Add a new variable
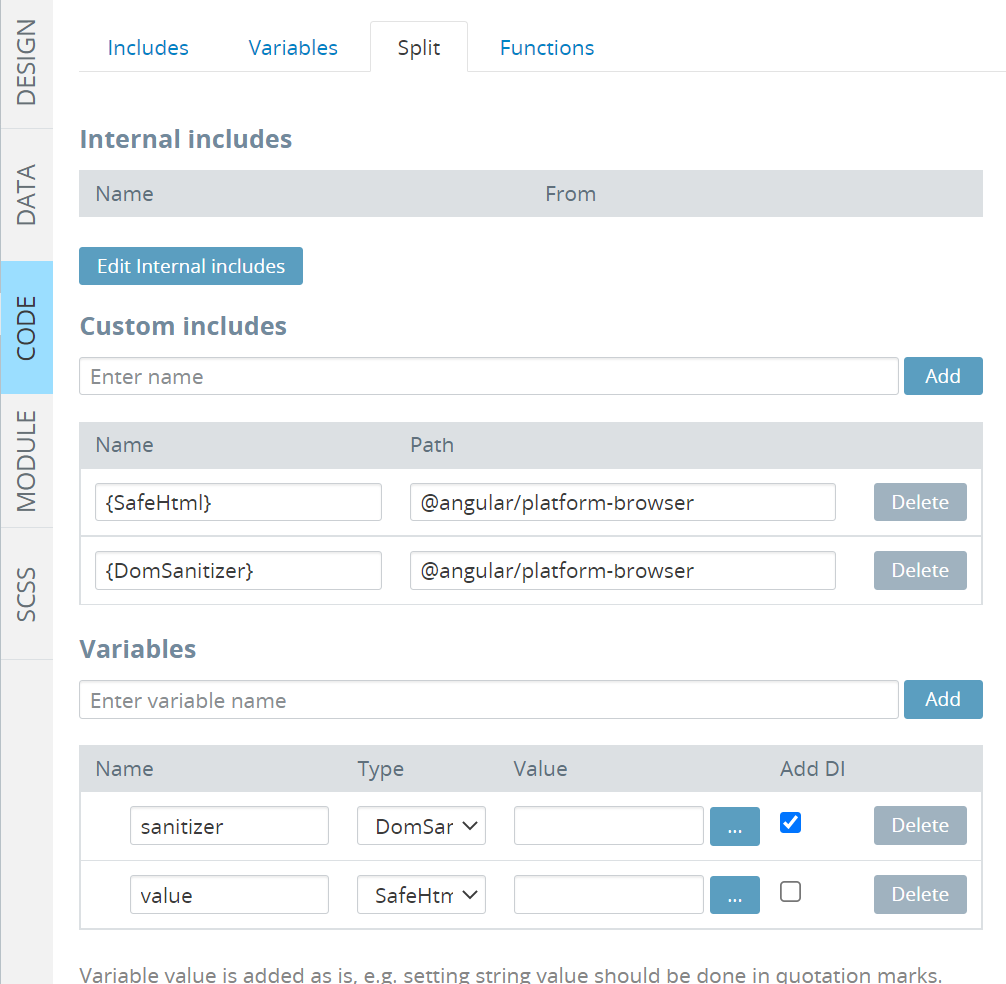Image resolution: width=1006 pixels, height=984 pixels. coord(942,700)
